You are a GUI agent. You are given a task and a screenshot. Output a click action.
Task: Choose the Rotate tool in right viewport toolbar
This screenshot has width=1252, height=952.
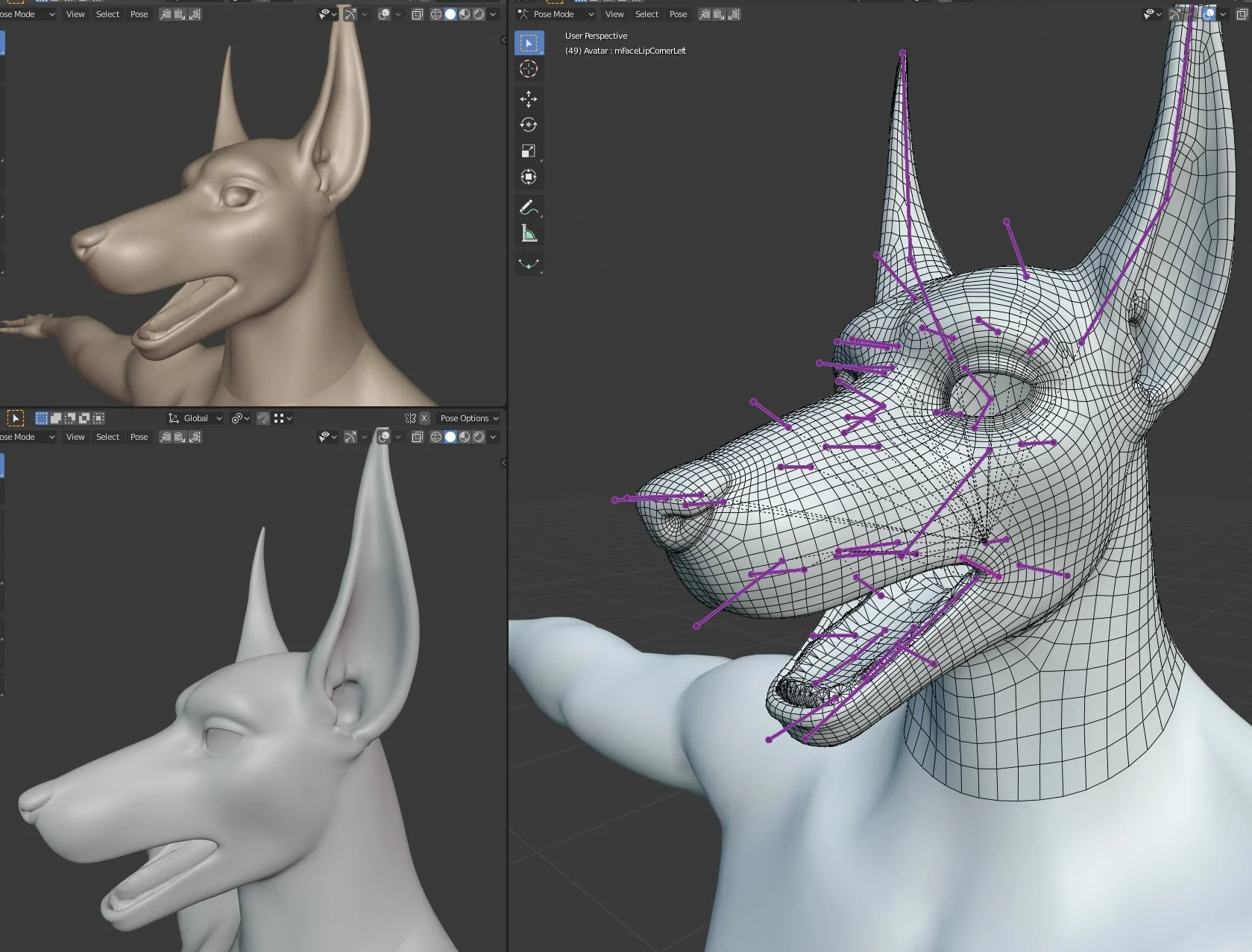[529, 125]
